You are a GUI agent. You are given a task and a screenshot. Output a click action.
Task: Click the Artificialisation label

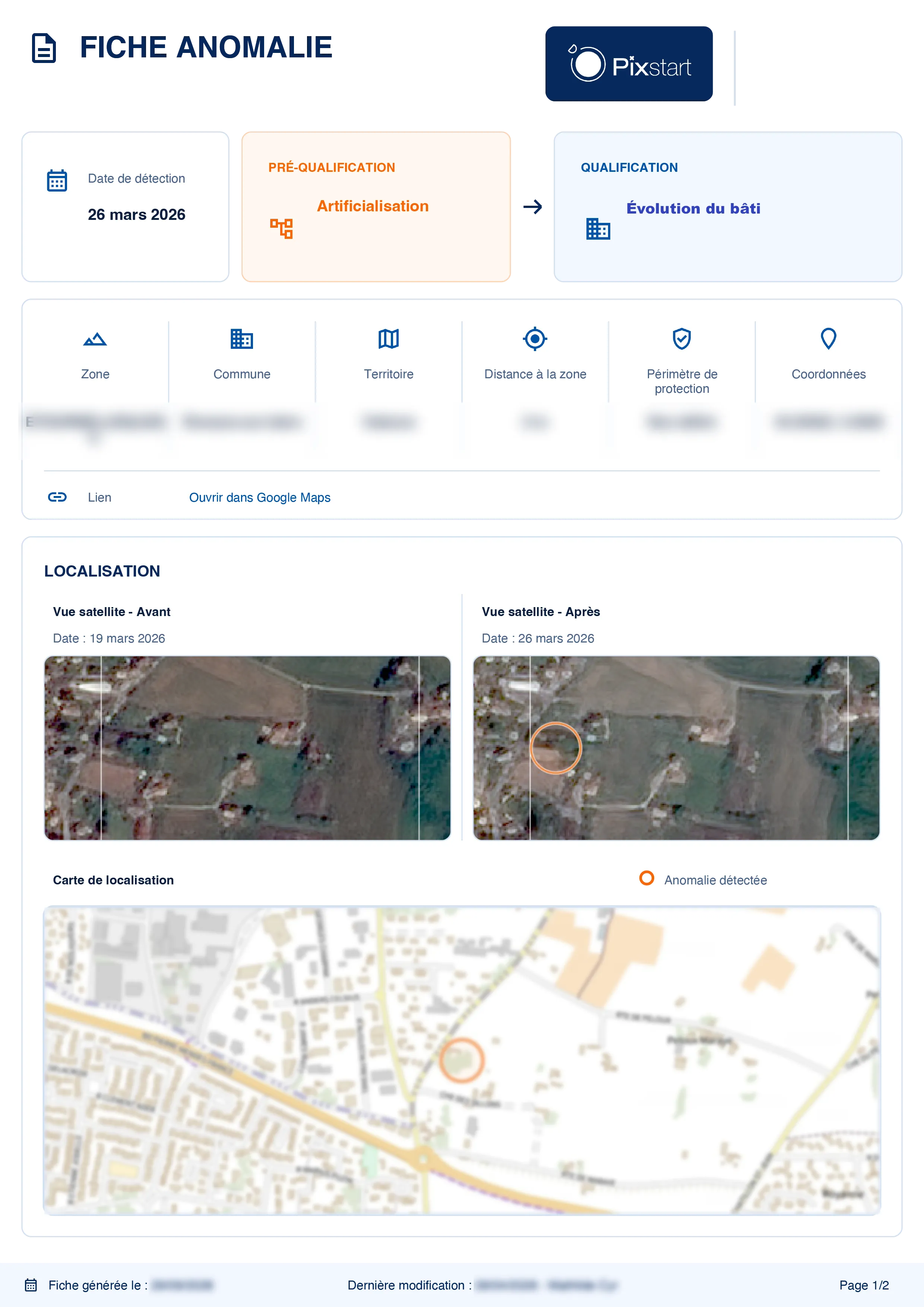[373, 206]
